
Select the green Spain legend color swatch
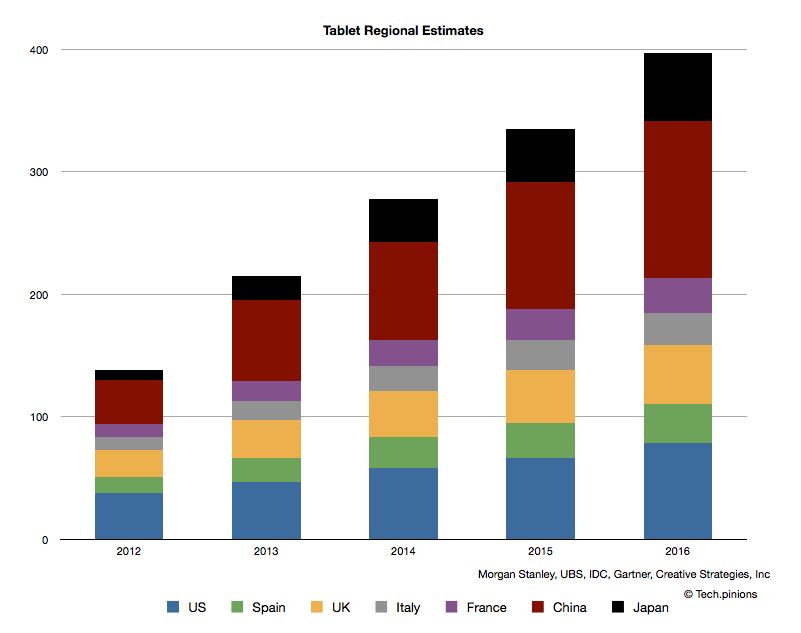pos(237,606)
